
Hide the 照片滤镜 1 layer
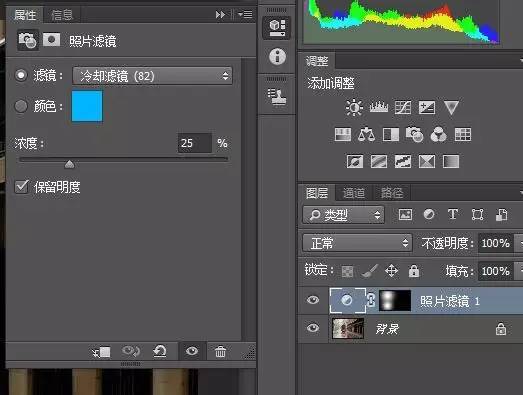[313, 300]
